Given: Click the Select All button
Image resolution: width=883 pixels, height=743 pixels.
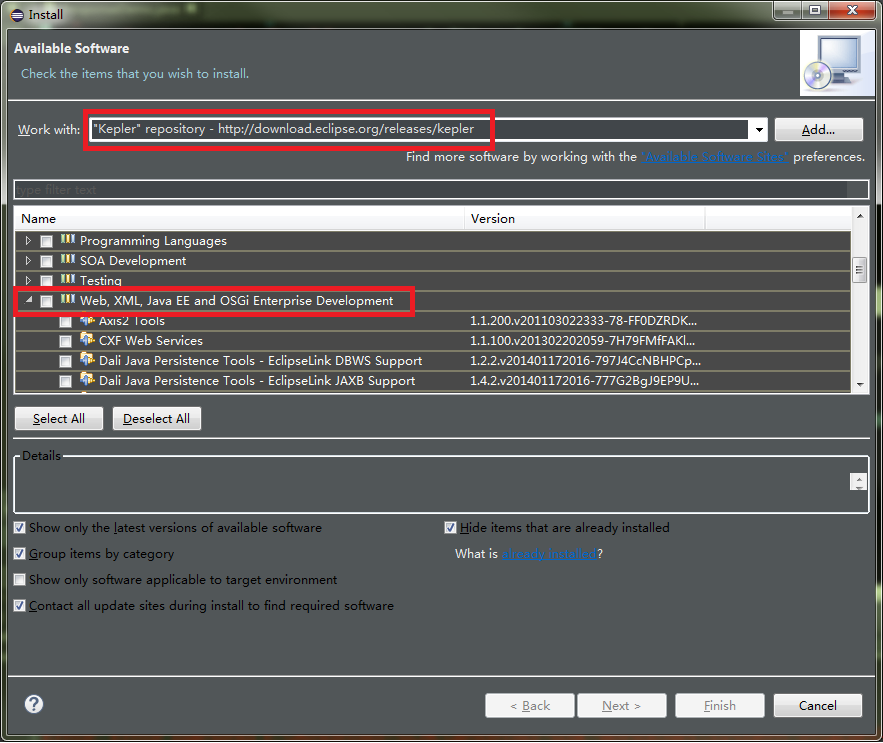Looking at the screenshot, I should [59, 419].
